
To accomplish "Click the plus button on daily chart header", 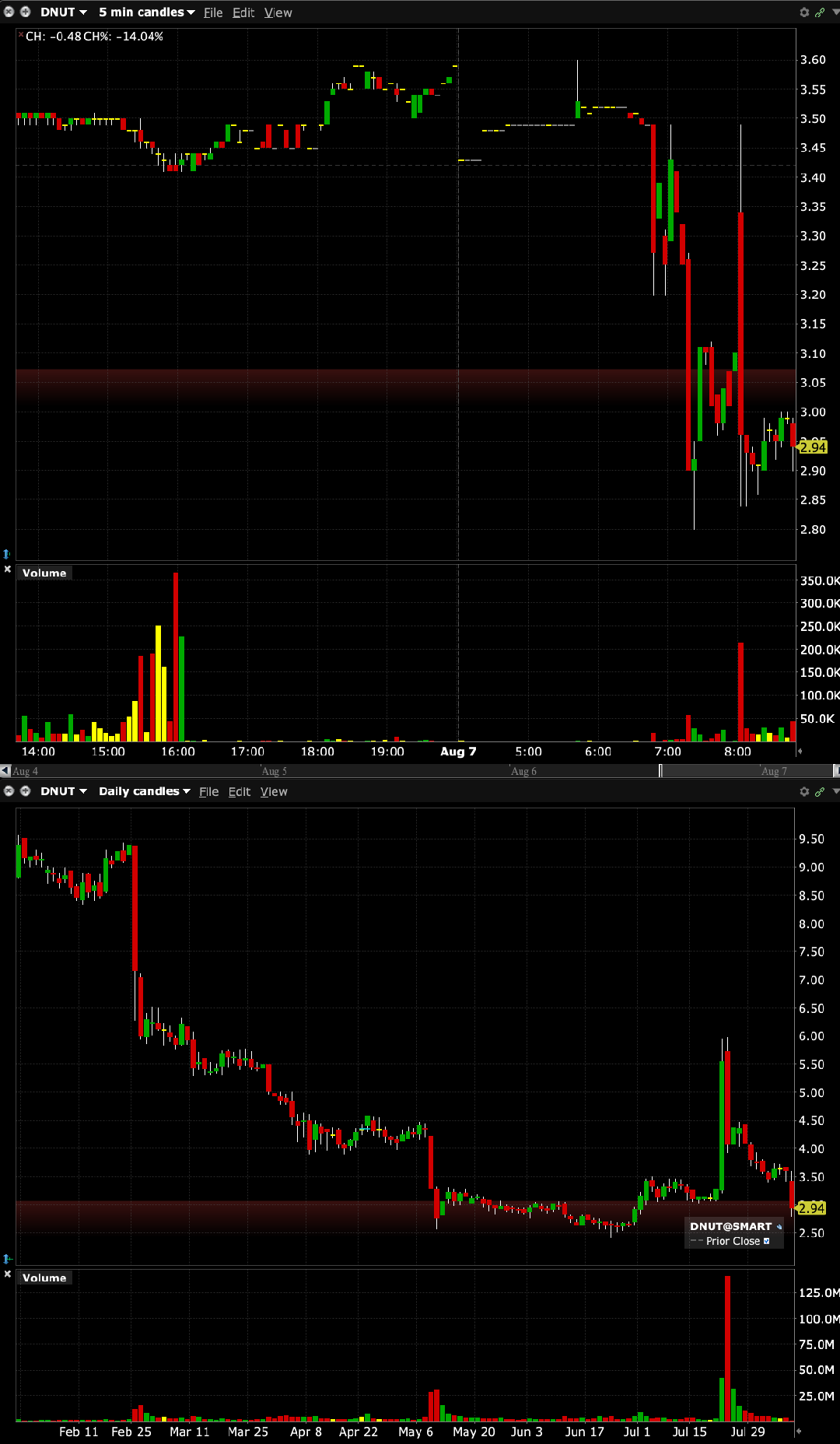I will click(x=25, y=791).
